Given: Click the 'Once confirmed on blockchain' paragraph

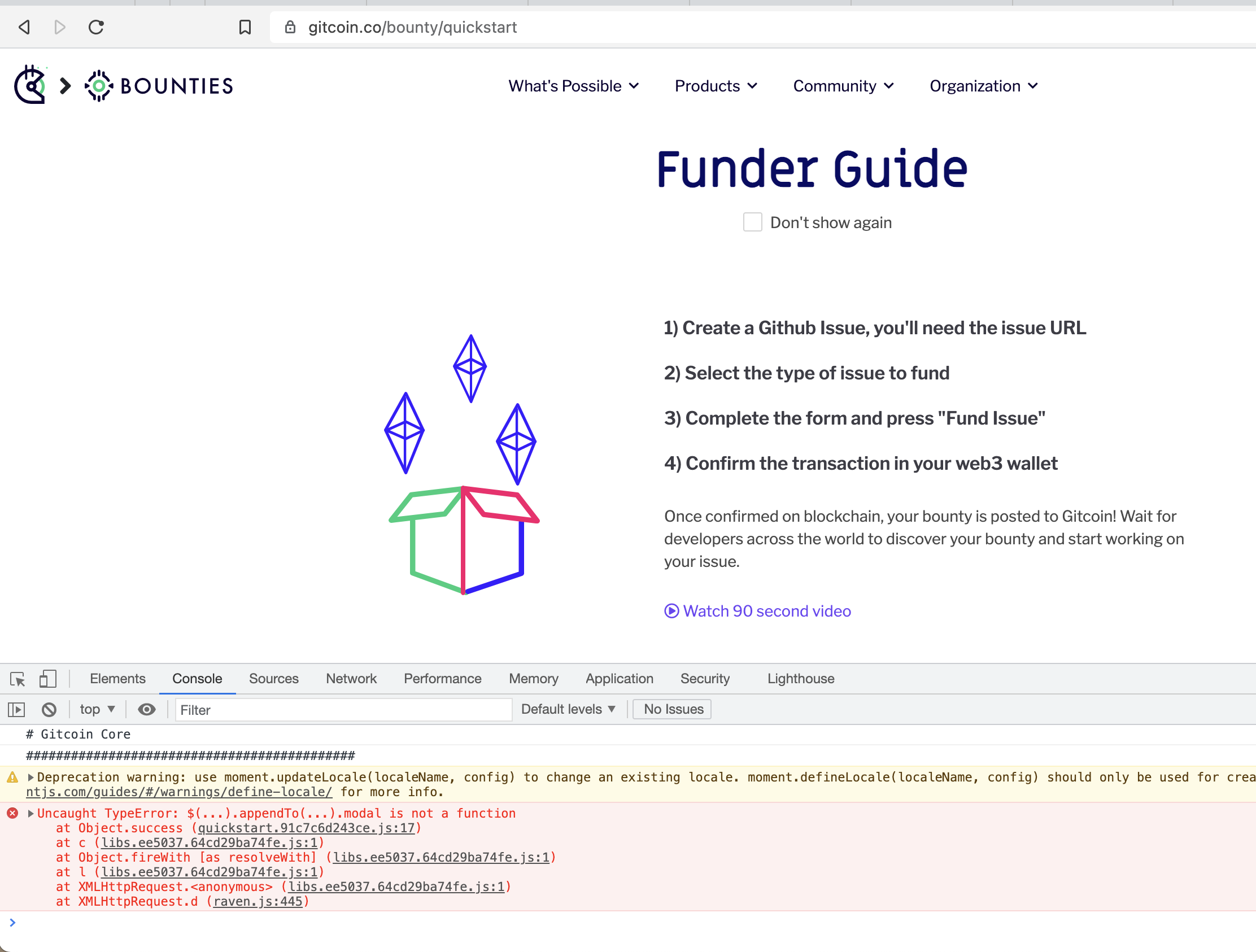Looking at the screenshot, I should pyautogui.click(x=924, y=539).
